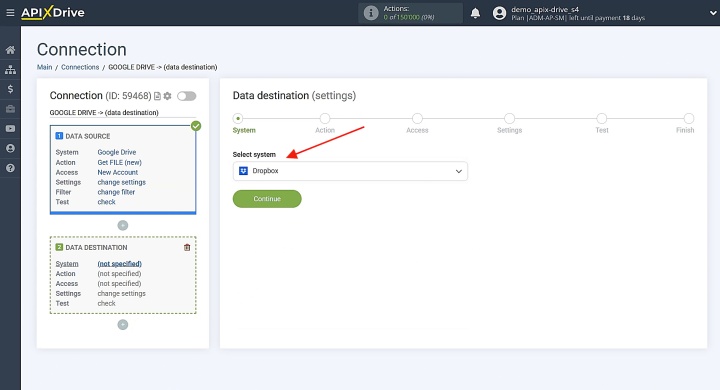720x390 pixels.
Task: Open the notifications bell
Action: click(x=475, y=13)
